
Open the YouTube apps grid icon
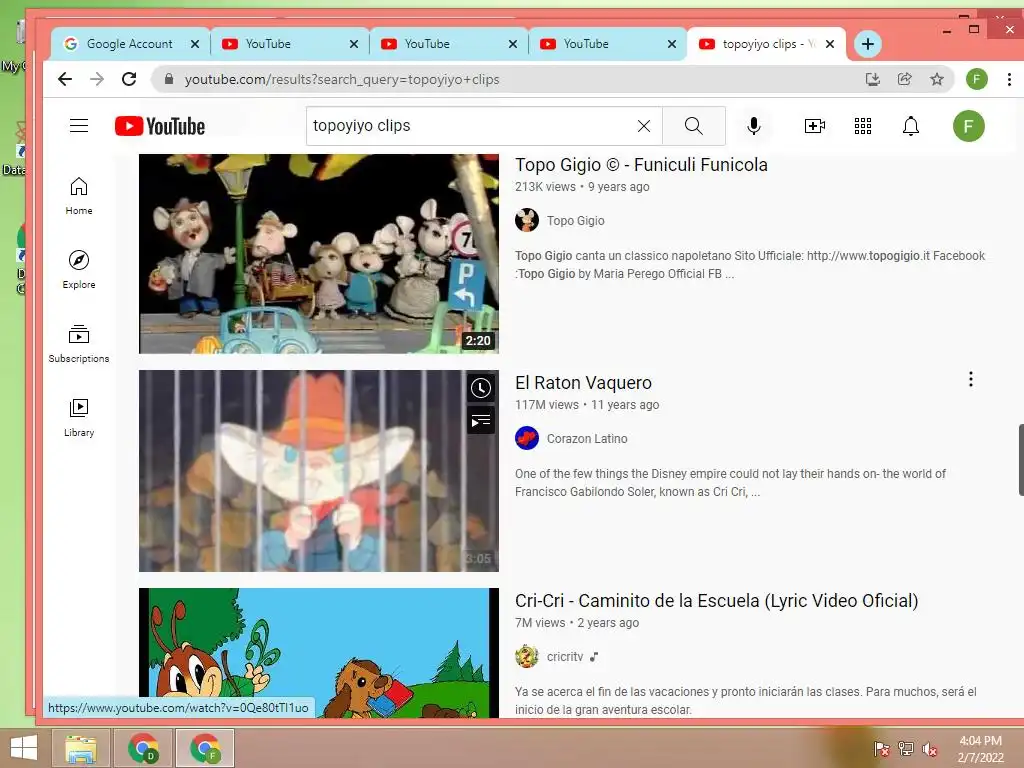(863, 126)
